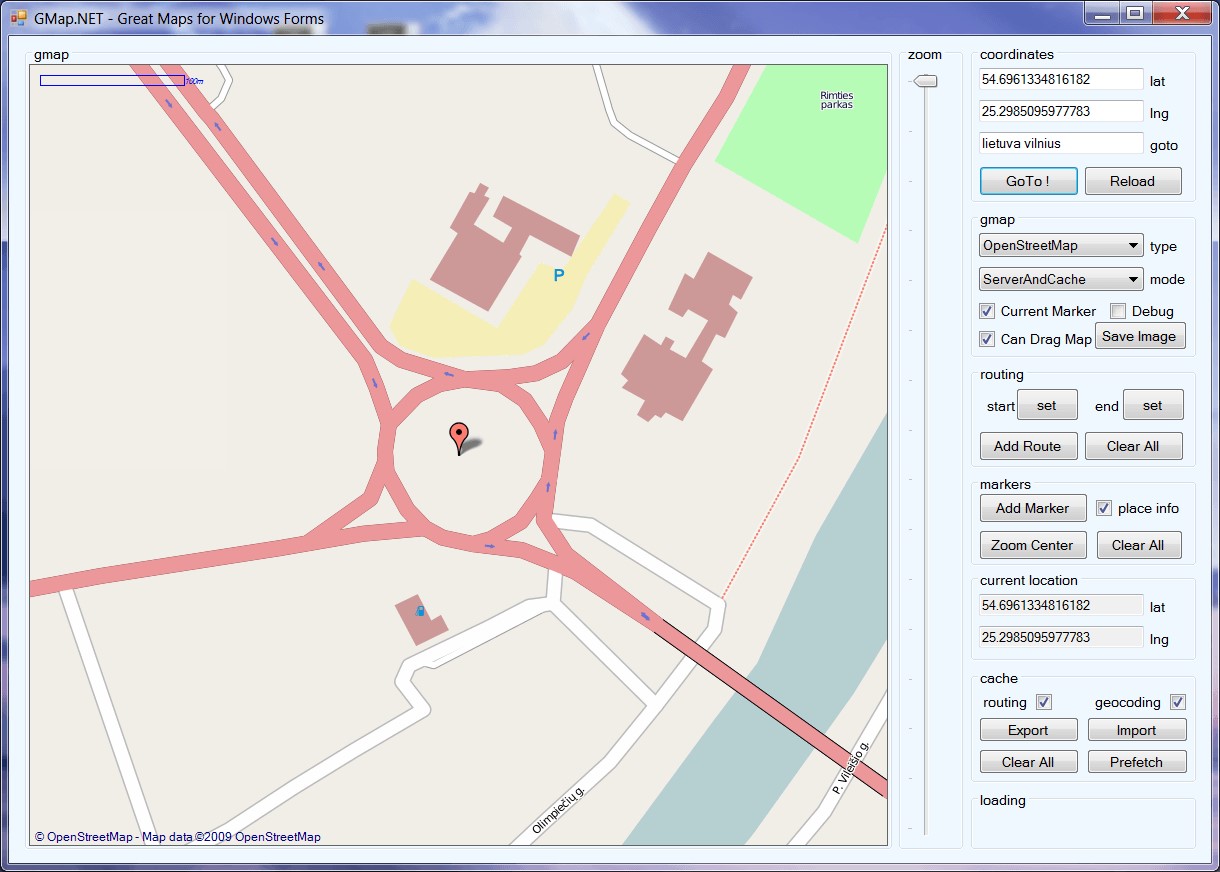
Task: Click the GMap.NET app icon in title bar
Action: point(18,18)
